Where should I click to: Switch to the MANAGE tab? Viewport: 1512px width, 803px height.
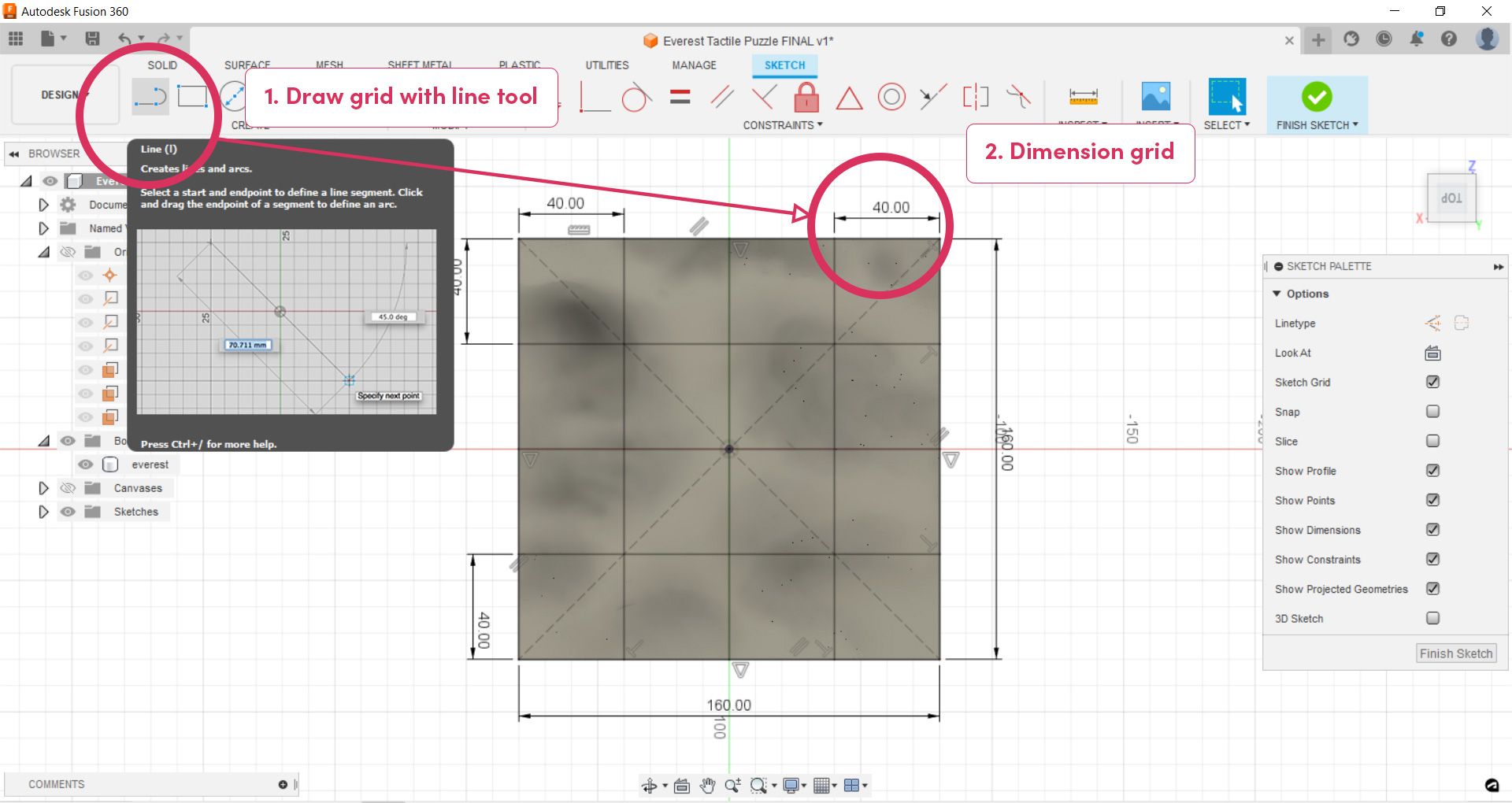click(x=694, y=65)
